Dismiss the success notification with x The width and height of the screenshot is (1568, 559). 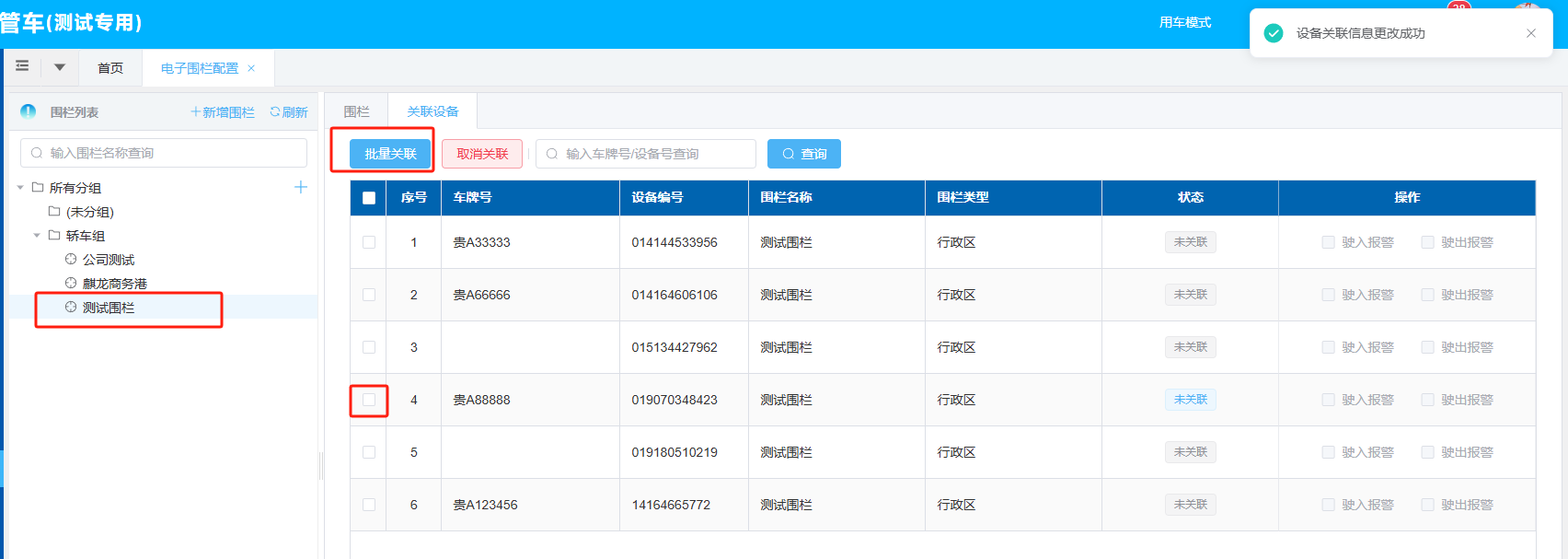pos(1531,33)
